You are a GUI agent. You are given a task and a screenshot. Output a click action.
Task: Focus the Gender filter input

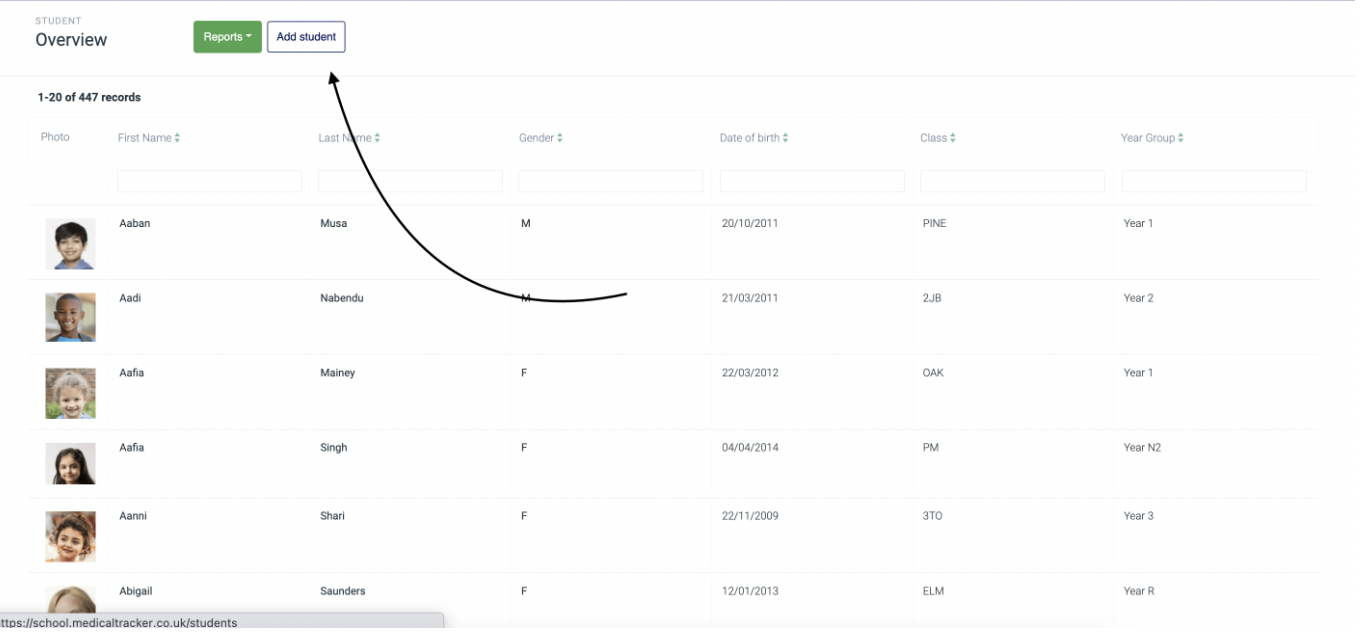pos(610,181)
